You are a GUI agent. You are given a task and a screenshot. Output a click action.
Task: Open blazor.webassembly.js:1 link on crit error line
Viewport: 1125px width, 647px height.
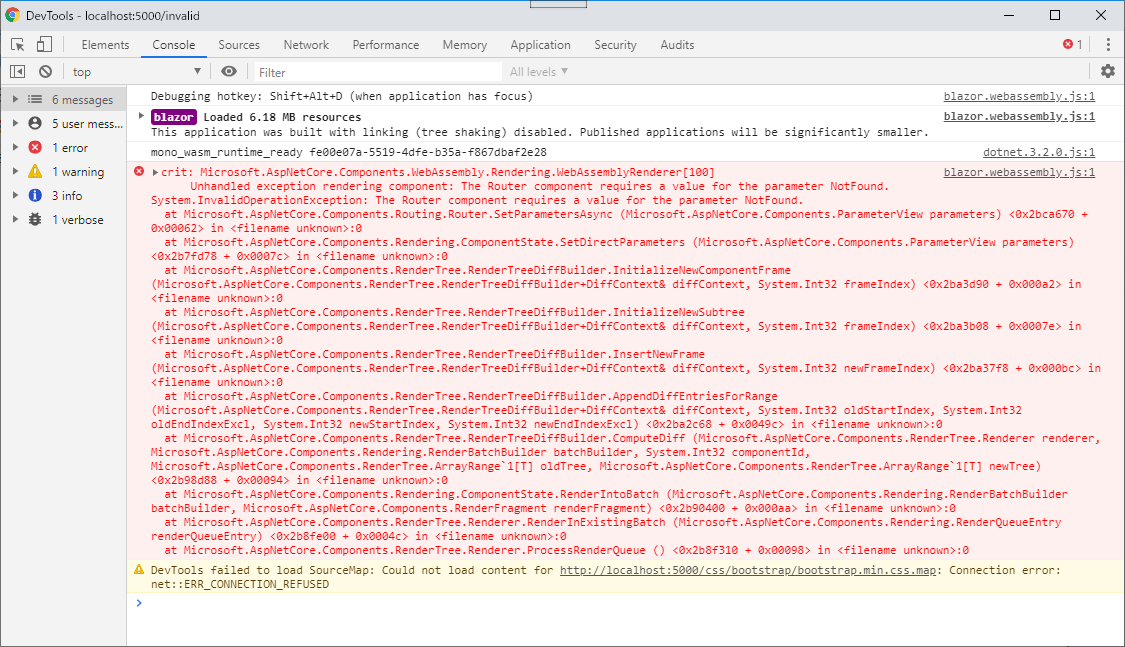point(1019,172)
